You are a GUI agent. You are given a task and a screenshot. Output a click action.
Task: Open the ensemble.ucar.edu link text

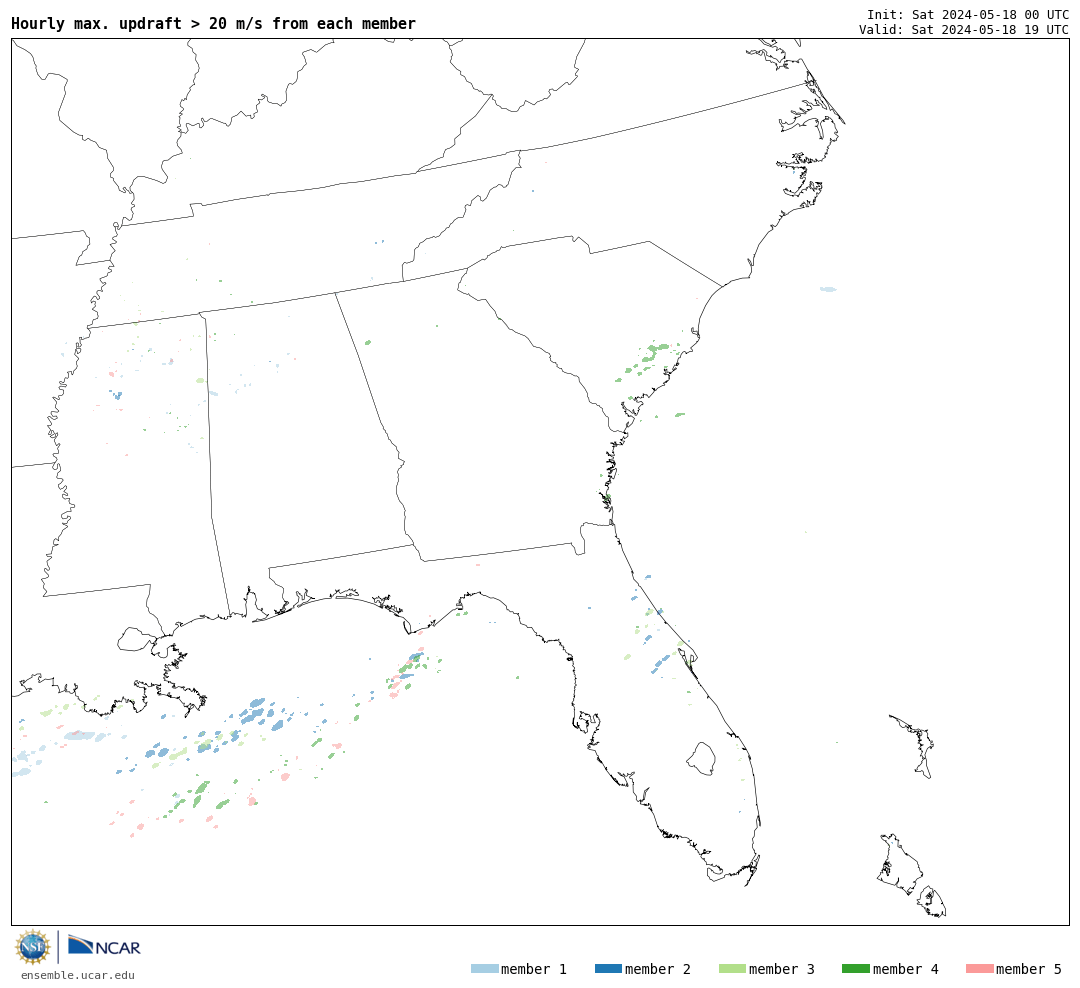(78, 975)
